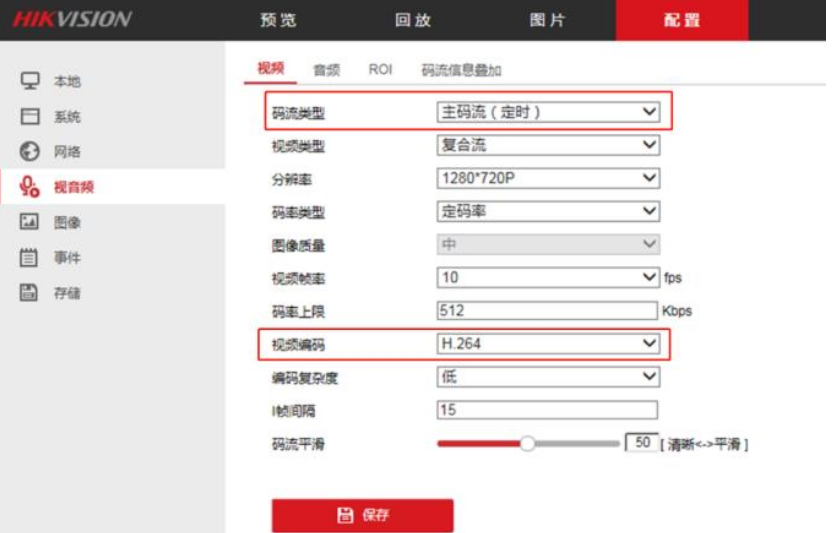Click the 码流平滑 slider handle
The width and height of the screenshot is (833, 533).
tap(527, 443)
